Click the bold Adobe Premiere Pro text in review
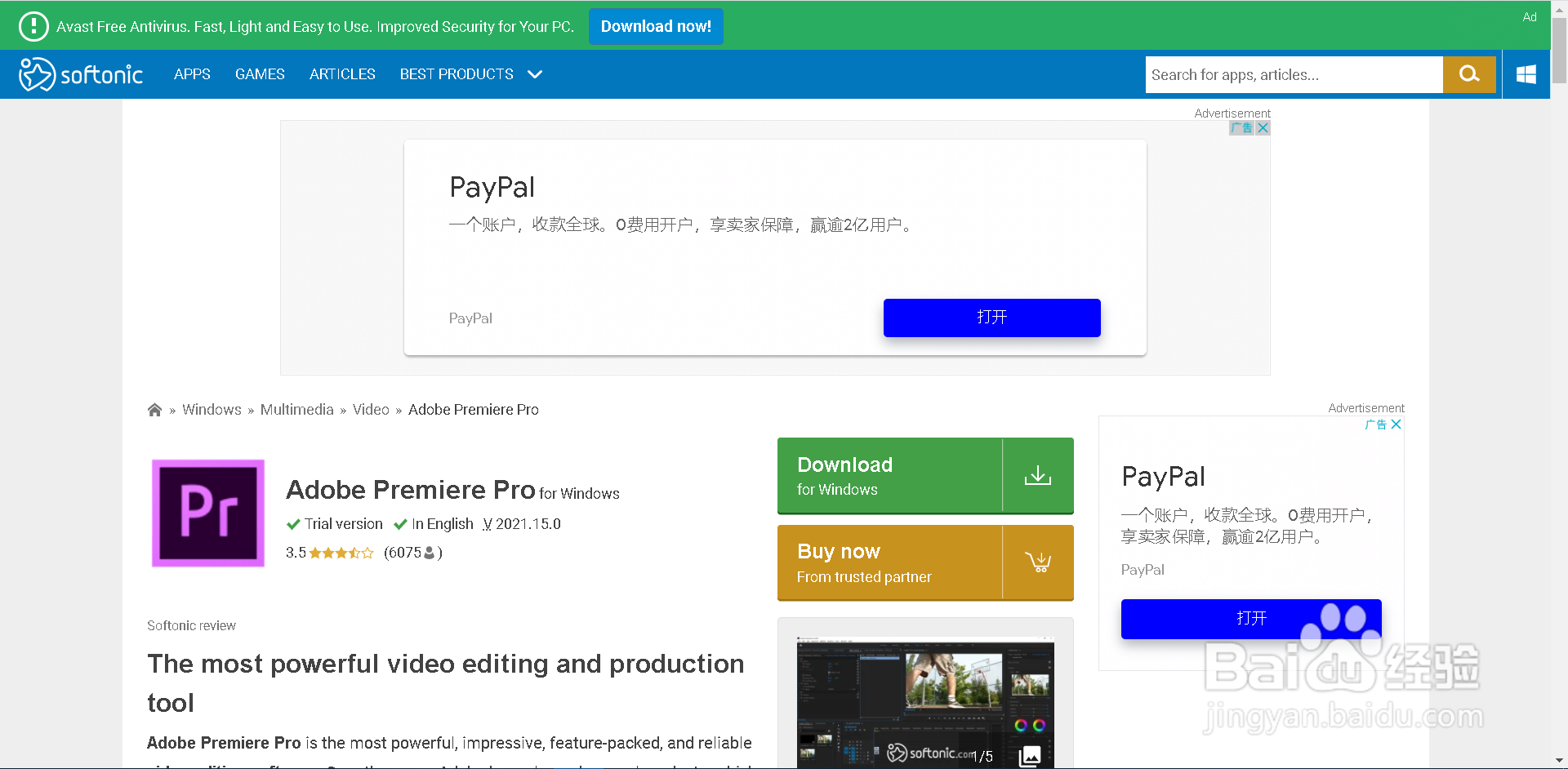 coord(224,743)
